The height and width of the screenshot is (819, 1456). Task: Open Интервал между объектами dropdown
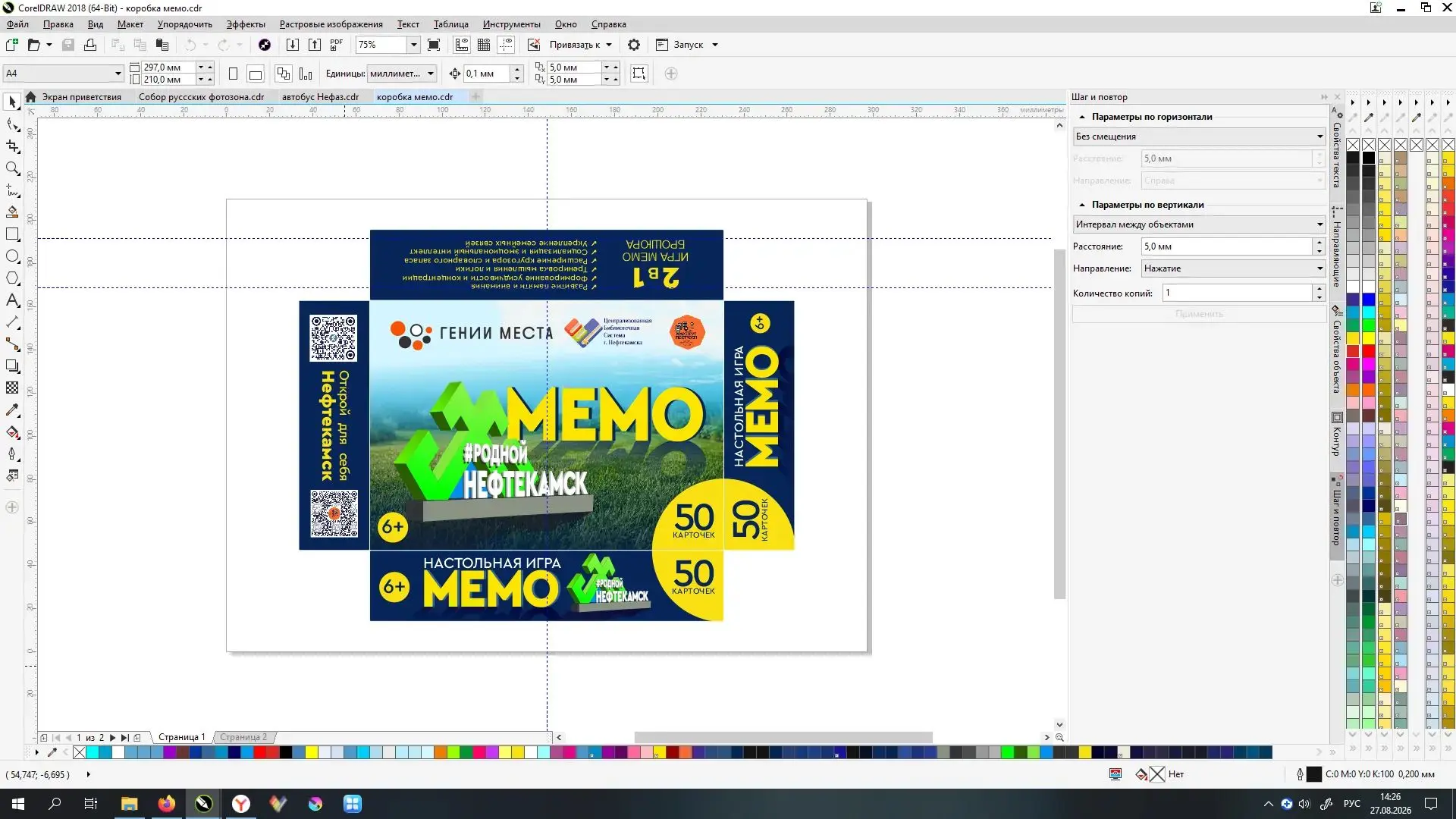(1199, 224)
